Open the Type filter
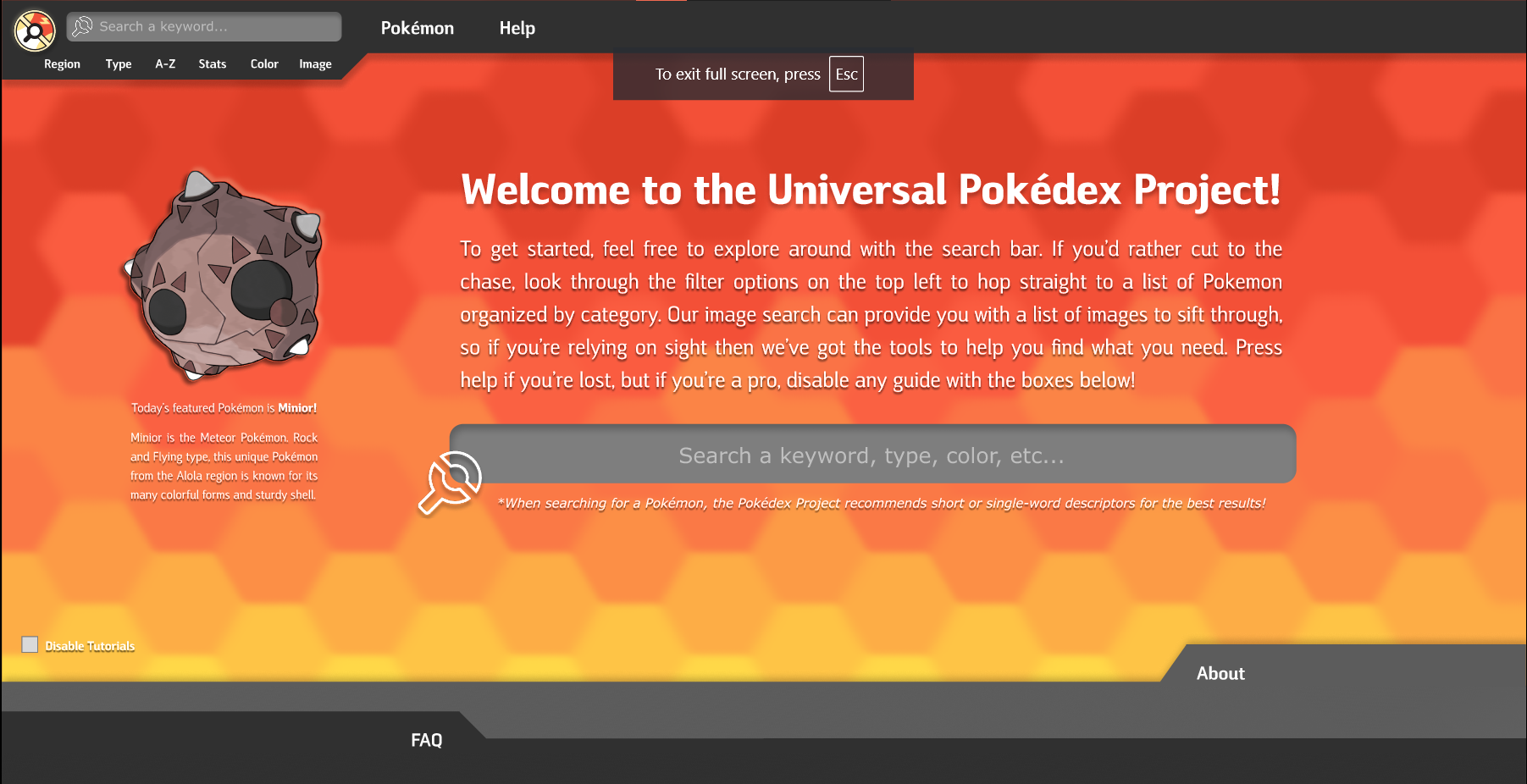1527x784 pixels. [x=119, y=64]
